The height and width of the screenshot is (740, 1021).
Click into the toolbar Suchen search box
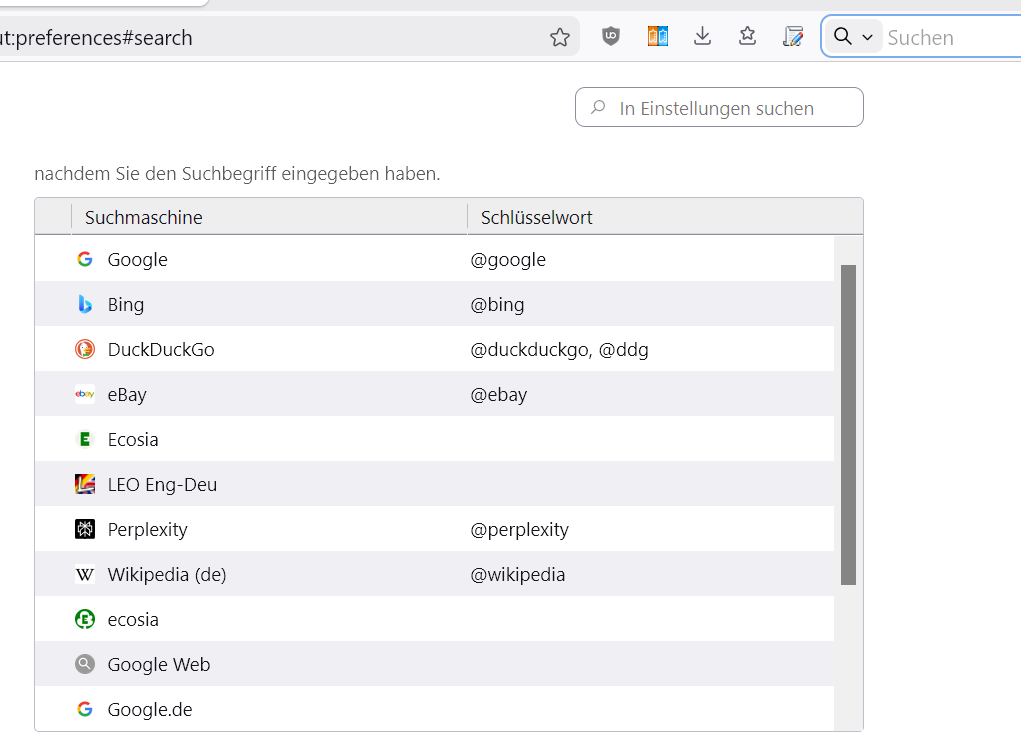pos(950,37)
